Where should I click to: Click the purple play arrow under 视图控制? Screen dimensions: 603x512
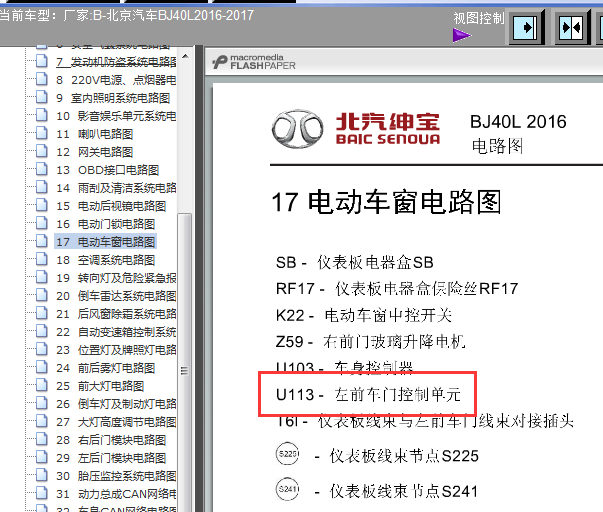click(x=461, y=36)
